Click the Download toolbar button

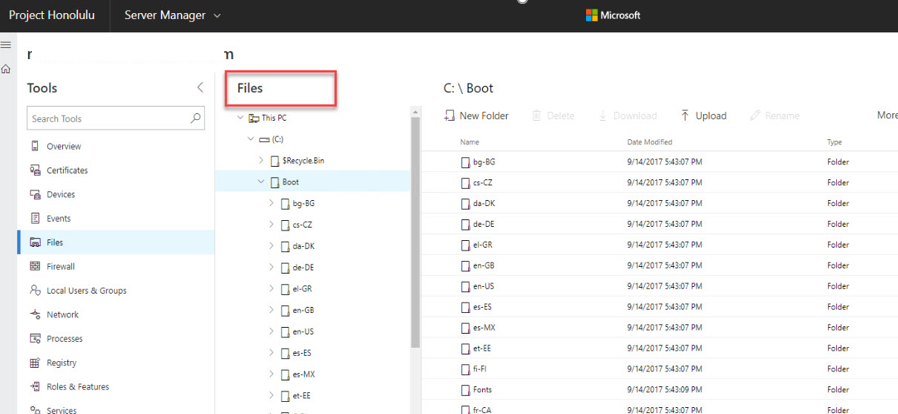[628, 116]
